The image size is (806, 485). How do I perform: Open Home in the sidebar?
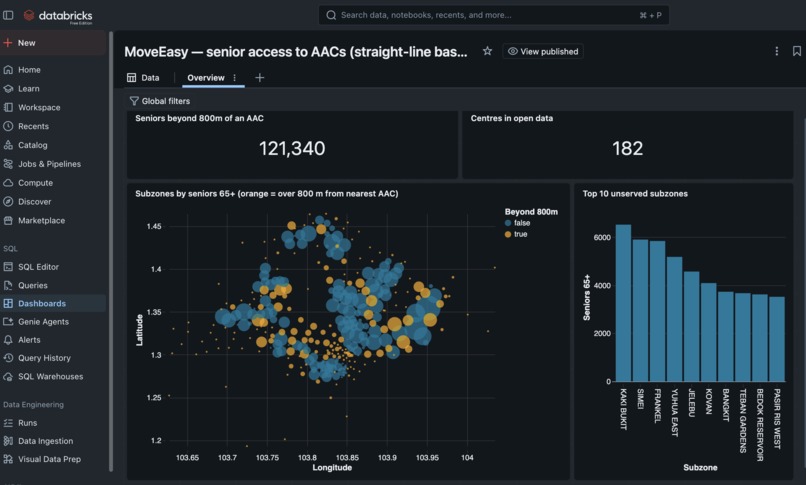point(53,70)
